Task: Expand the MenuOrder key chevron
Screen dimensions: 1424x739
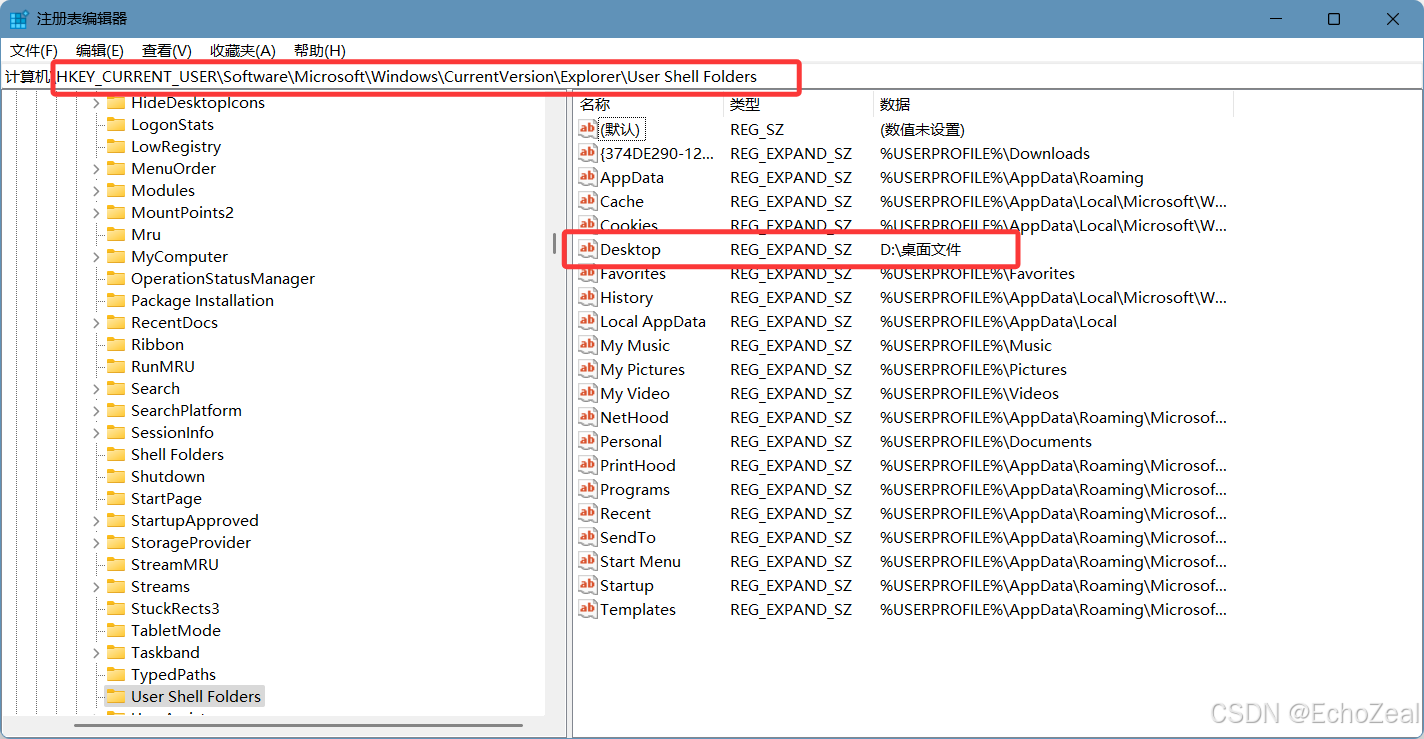Action: click(x=96, y=169)
